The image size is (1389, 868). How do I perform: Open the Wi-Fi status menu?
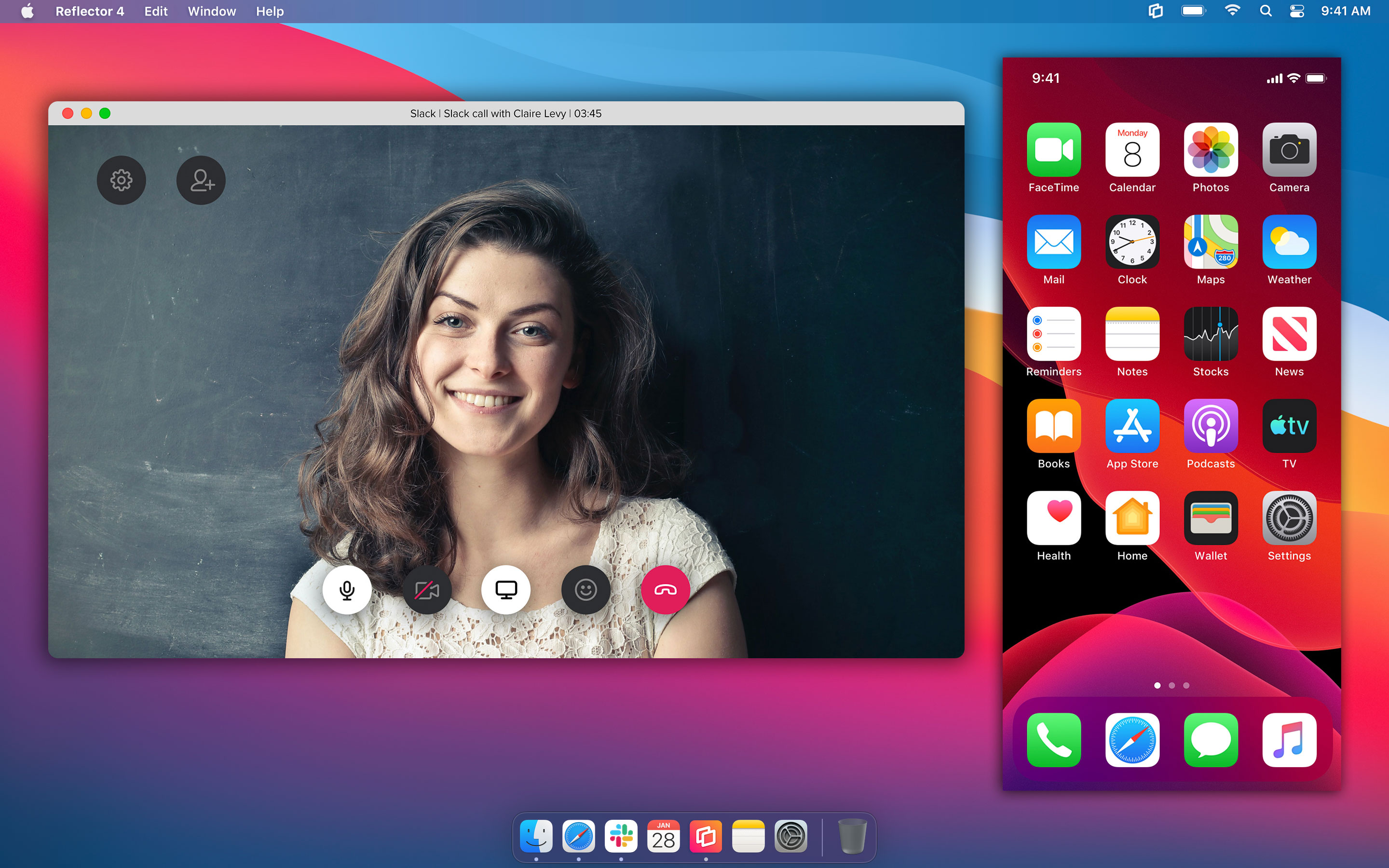(1232, 11)
